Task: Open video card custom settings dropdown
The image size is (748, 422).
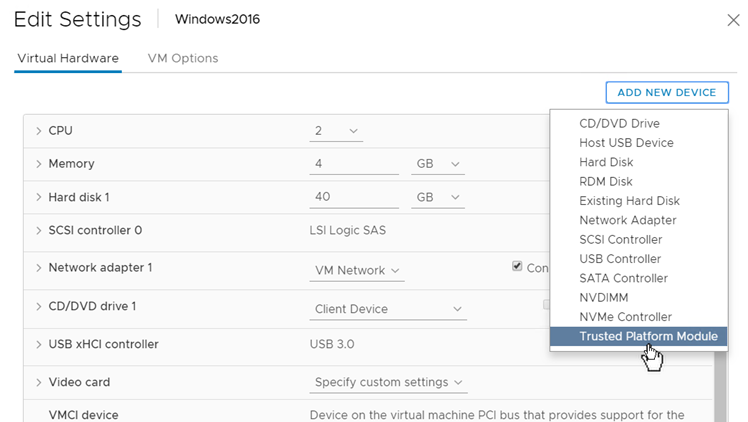Action: click(x=388, y=382)
